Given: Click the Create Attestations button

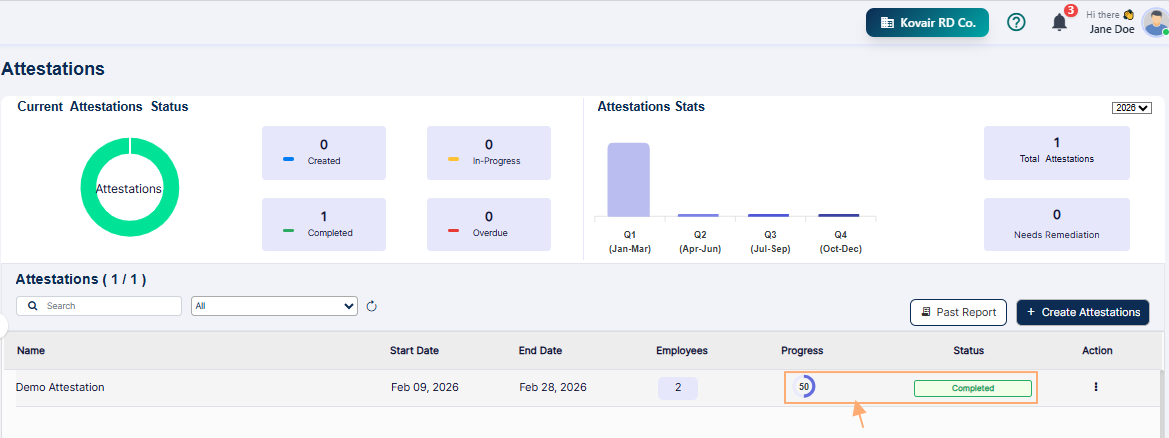Looking at the screenshot, I should pos(1083,312).
